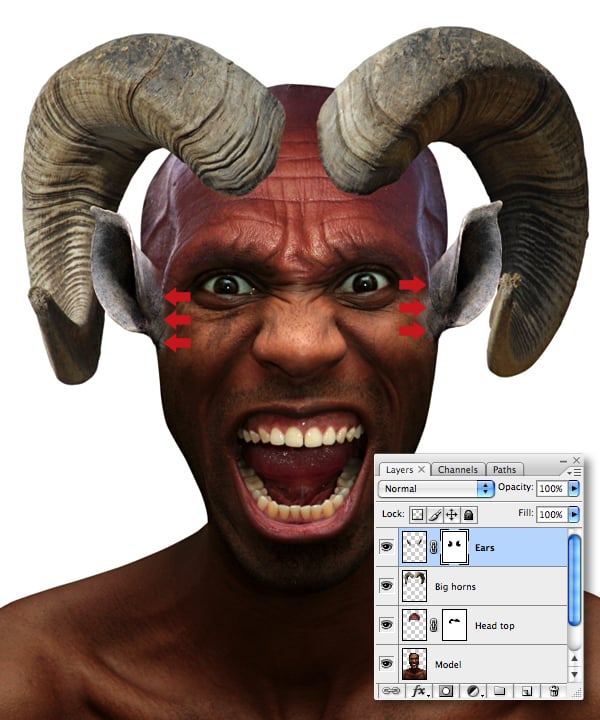This screenshot has width=600, height=720.
Task: Hide the Ears layer
Action: point(387,546)
